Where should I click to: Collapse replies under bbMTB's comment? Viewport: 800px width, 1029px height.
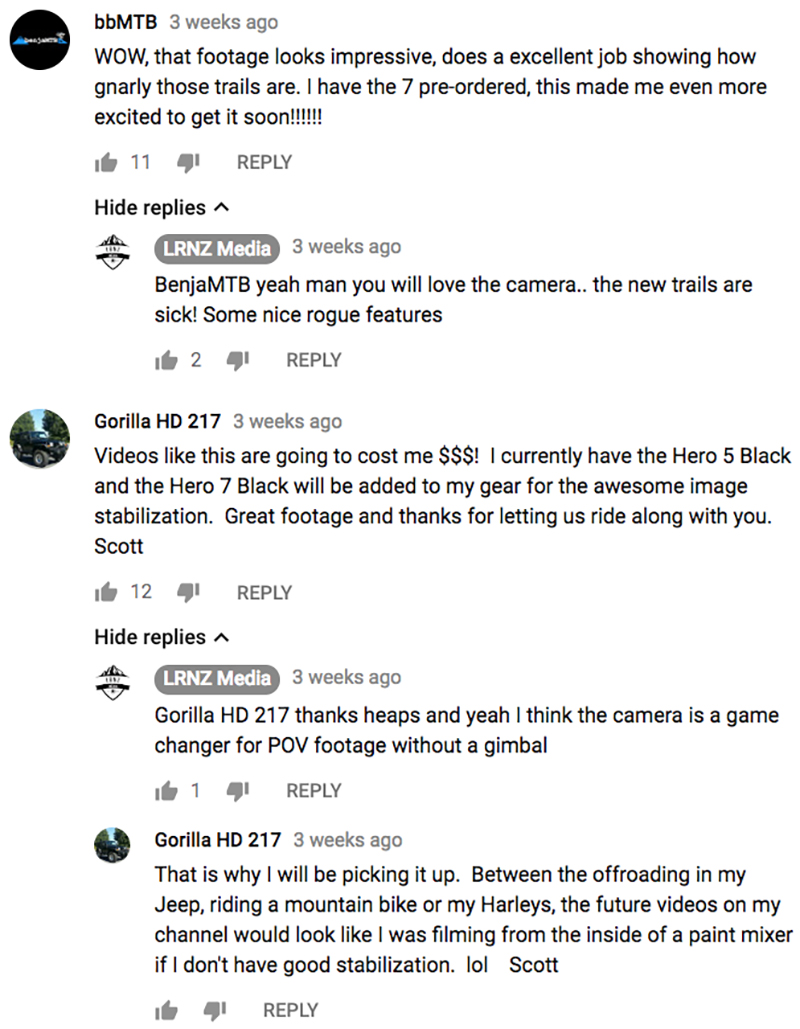tap(161, 208)
